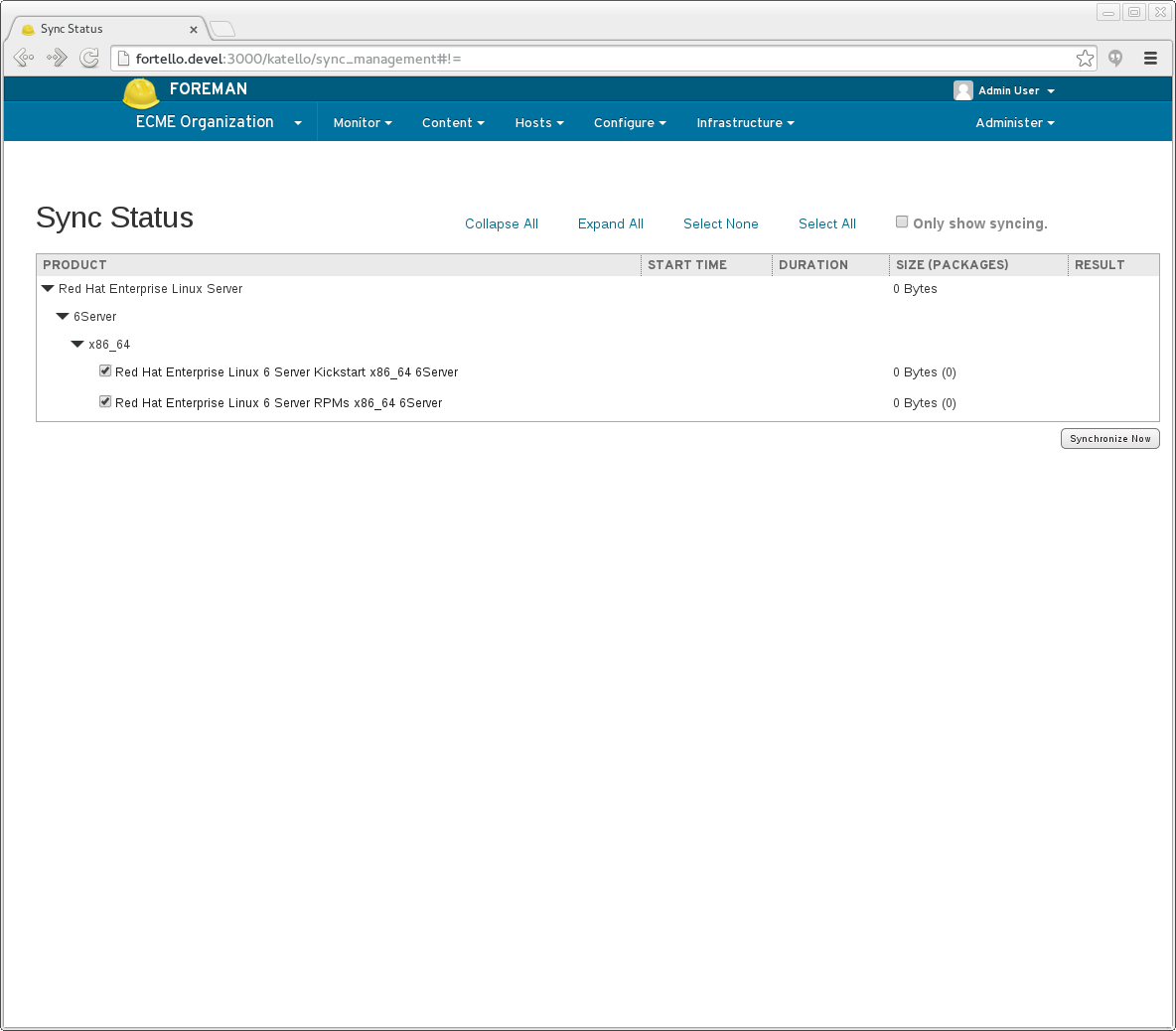Collapse the 6Server tree node
Screen dimensions: 1176x1031
(63, 317)
